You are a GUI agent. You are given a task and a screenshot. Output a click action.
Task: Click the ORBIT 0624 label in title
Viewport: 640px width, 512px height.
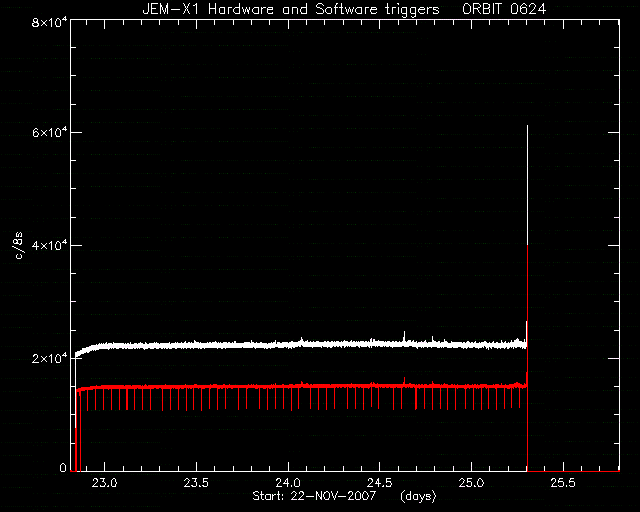[504, 9]
